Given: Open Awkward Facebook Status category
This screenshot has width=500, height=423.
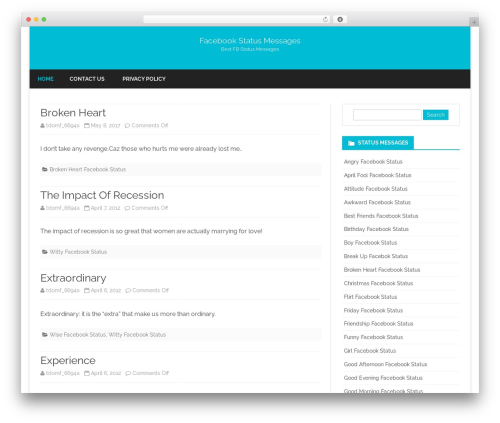Looking at the screenshot, I should (x=377, y=202).
